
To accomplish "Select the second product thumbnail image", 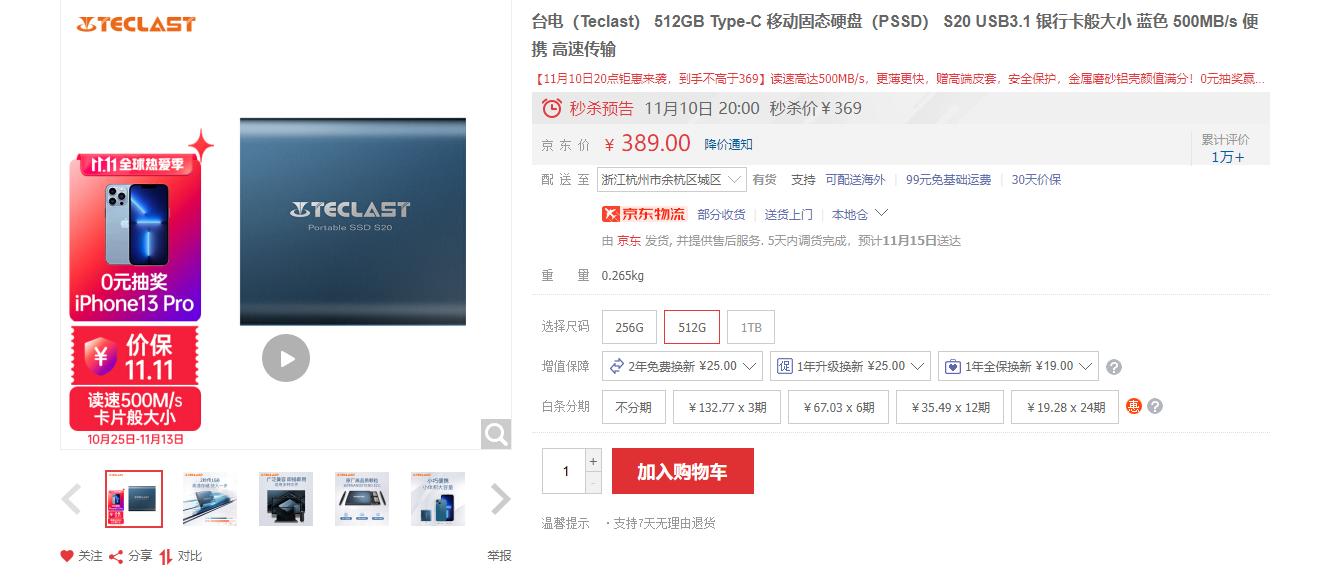I will click(210, 499).
